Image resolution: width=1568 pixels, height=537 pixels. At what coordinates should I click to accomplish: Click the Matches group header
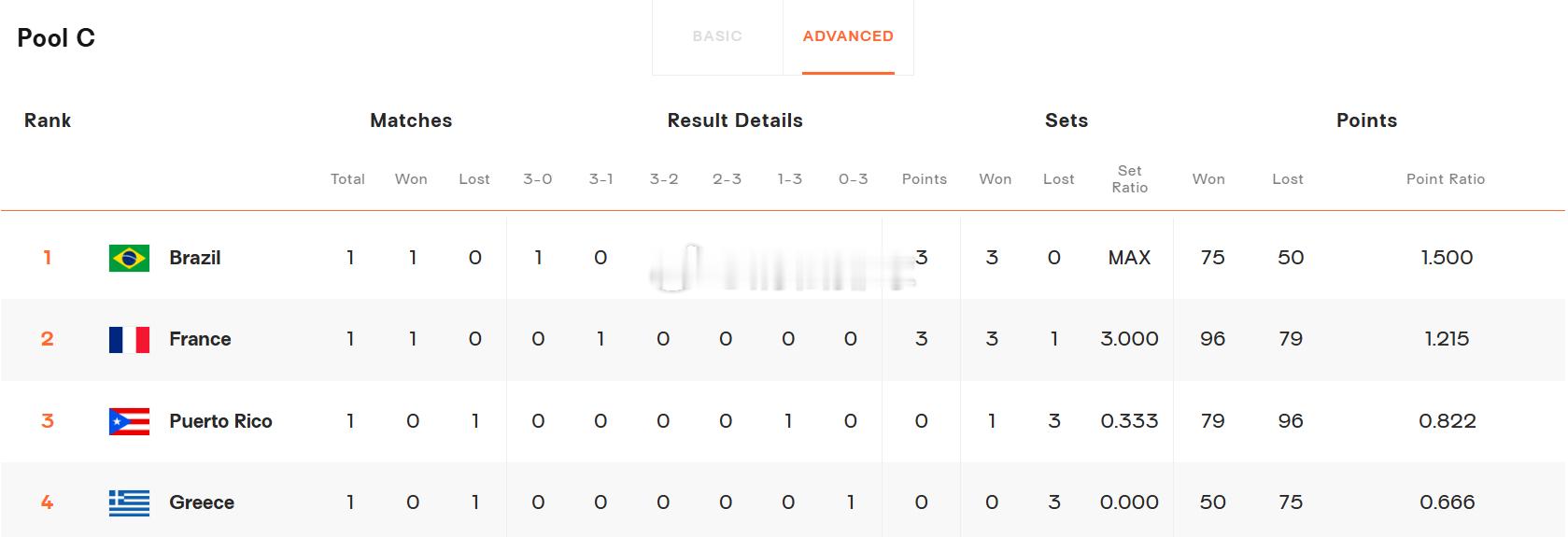click(411, 120)
